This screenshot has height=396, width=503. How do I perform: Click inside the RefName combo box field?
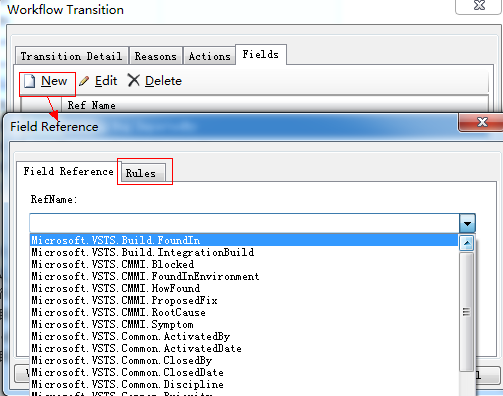[x=244, y=223]
